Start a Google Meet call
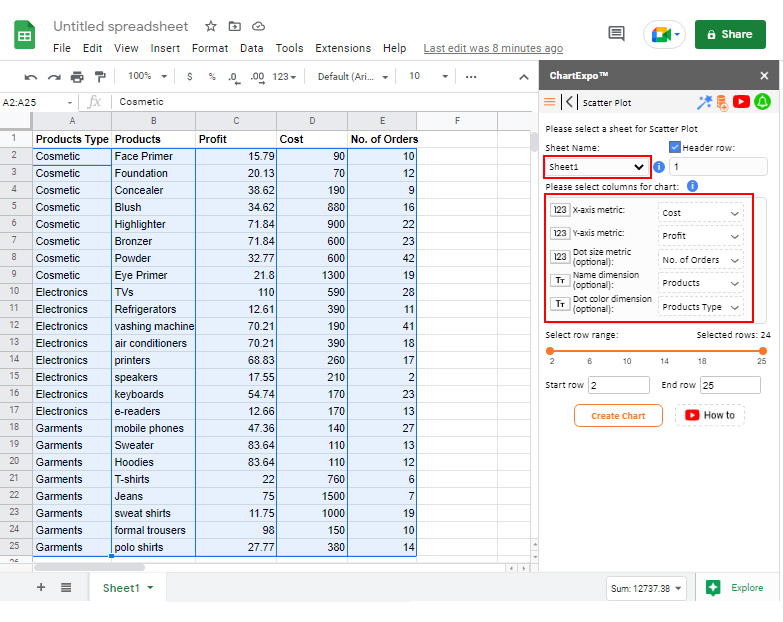The height and width of the screenshot is (622, 783). point(664,34)
